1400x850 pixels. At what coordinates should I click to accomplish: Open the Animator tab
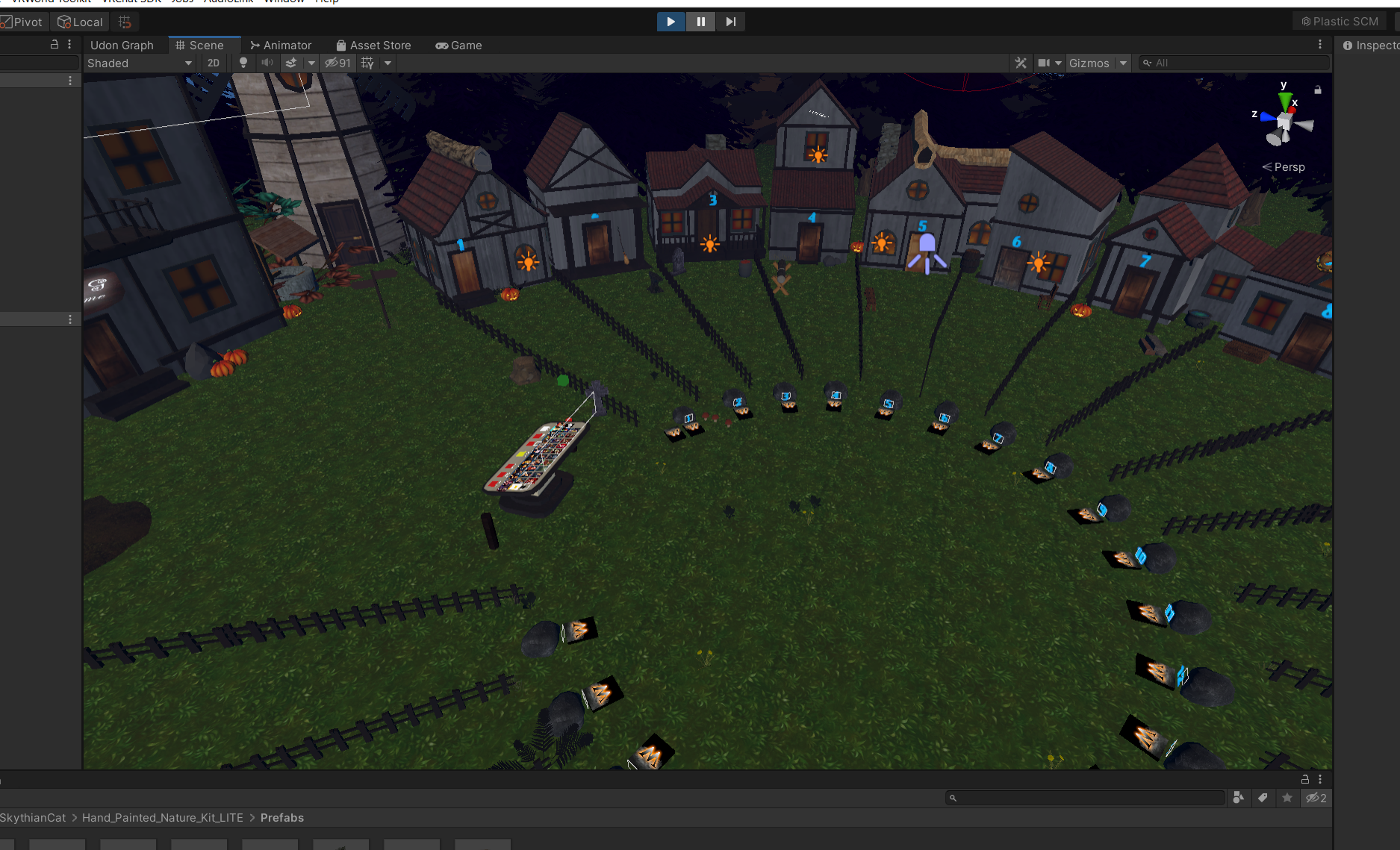[281, 46]
